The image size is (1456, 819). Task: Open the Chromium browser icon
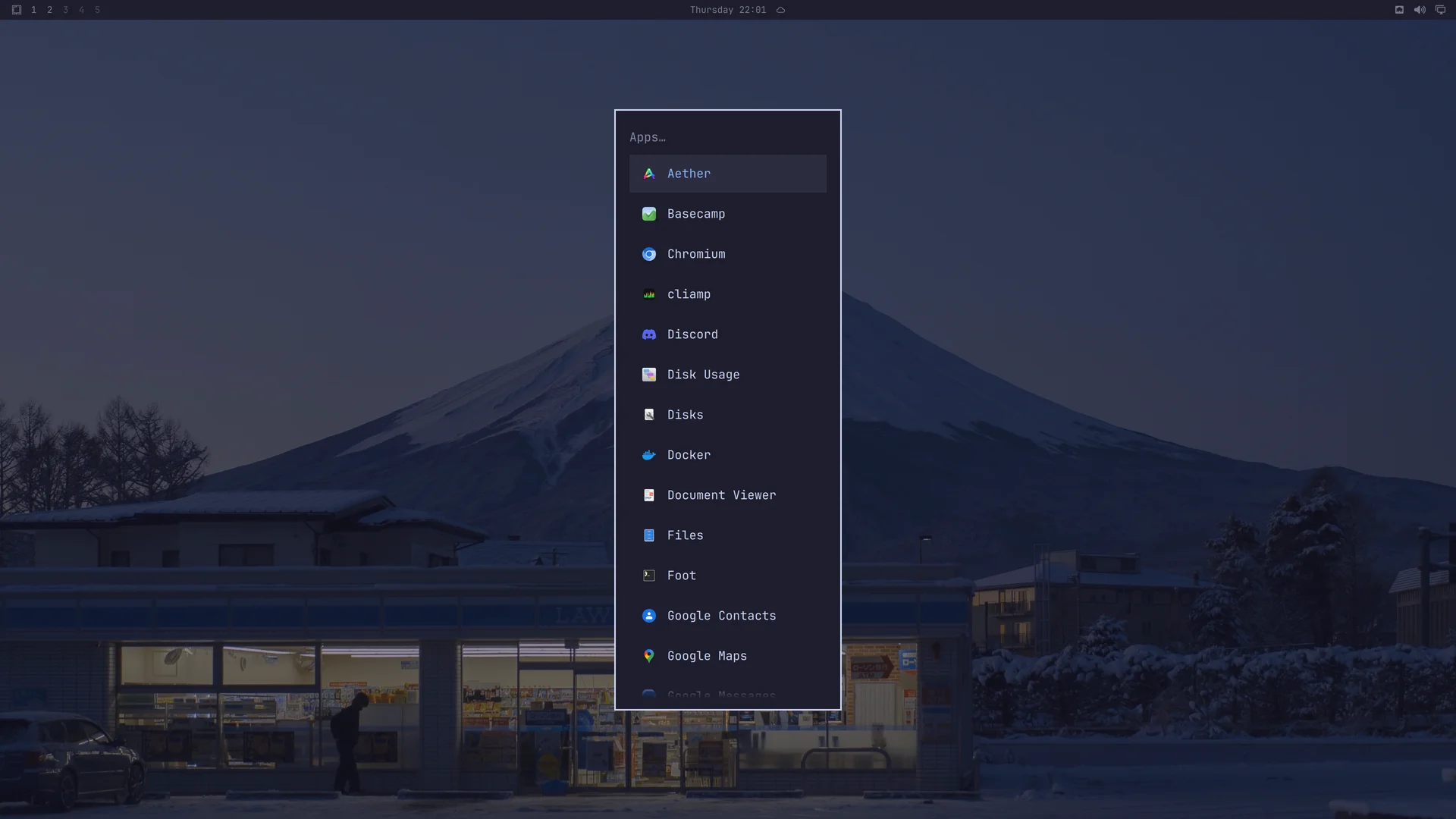click(649, 254)
